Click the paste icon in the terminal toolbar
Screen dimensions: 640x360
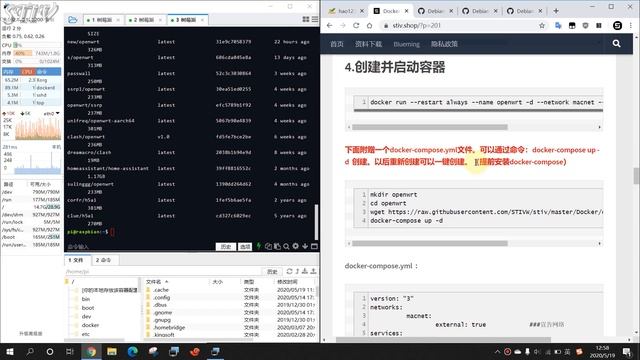pos(277,246)
